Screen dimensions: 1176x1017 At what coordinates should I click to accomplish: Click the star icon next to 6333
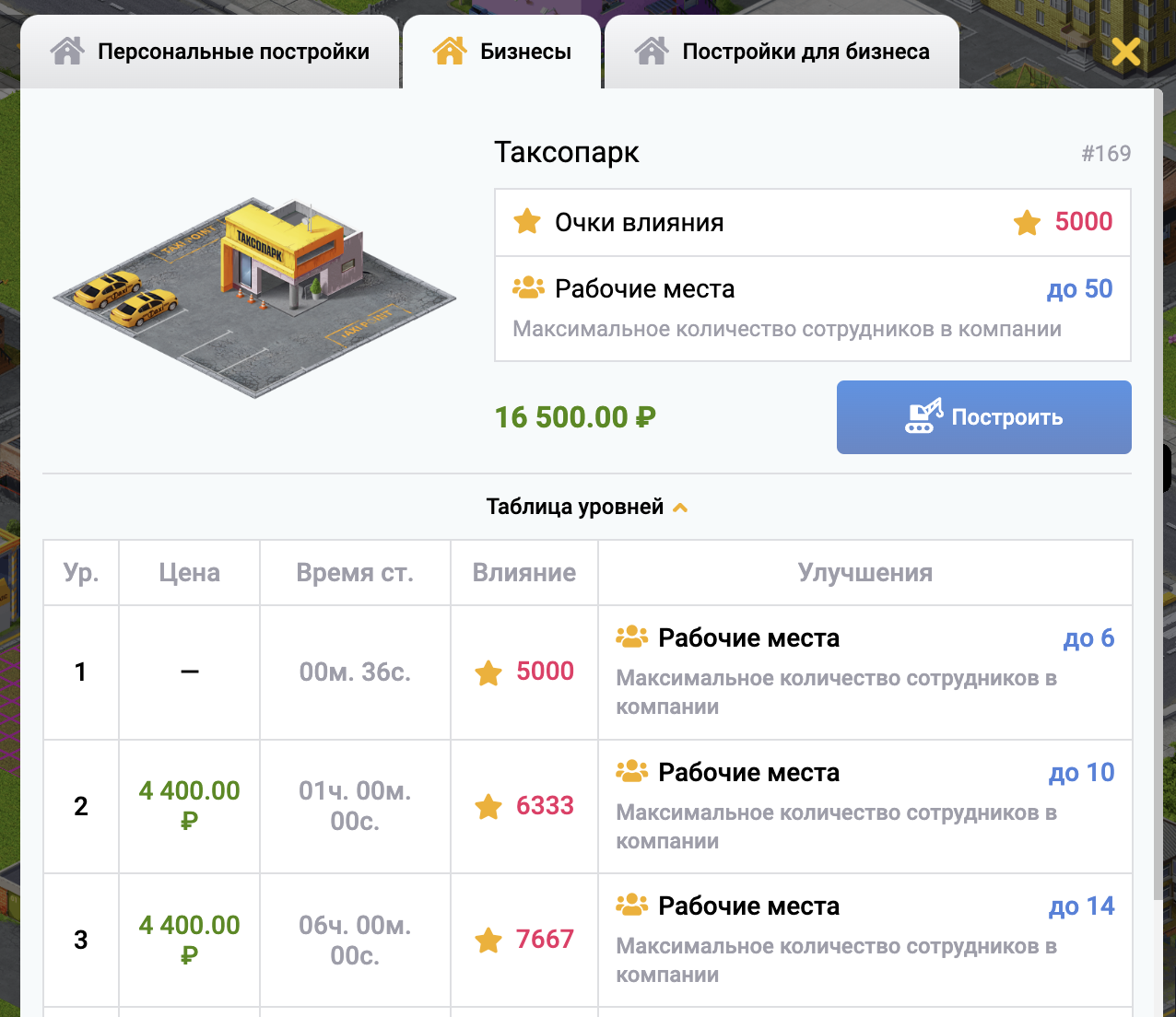[488, 807]
